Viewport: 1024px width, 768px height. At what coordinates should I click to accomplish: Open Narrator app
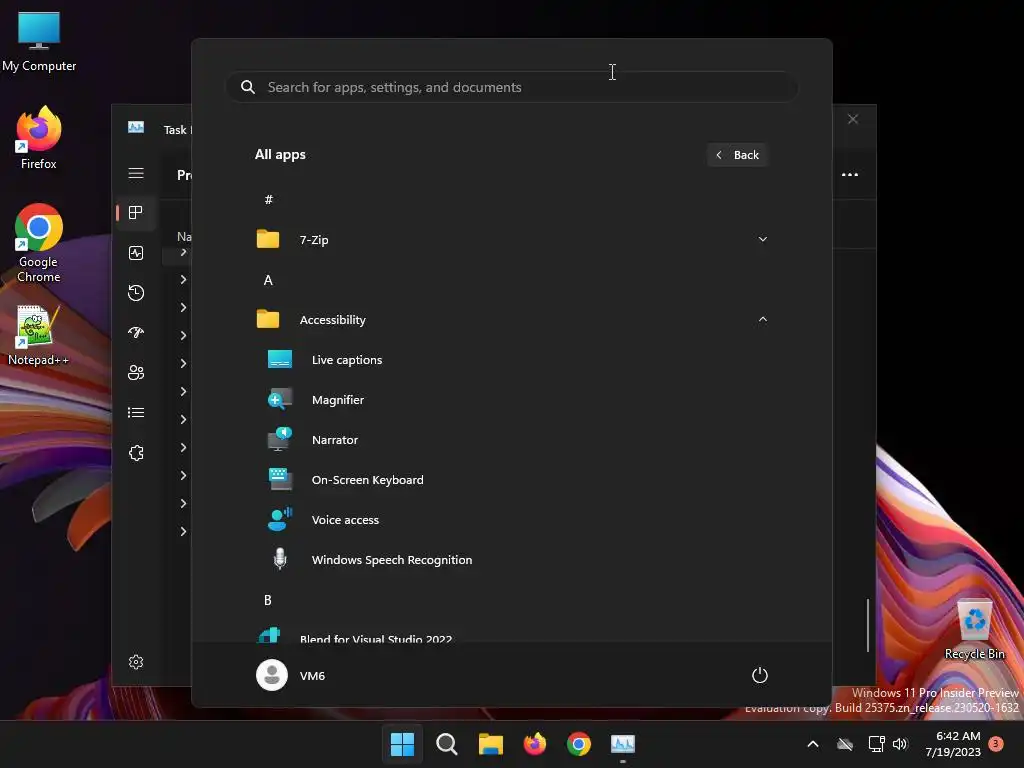coord(511,440)
